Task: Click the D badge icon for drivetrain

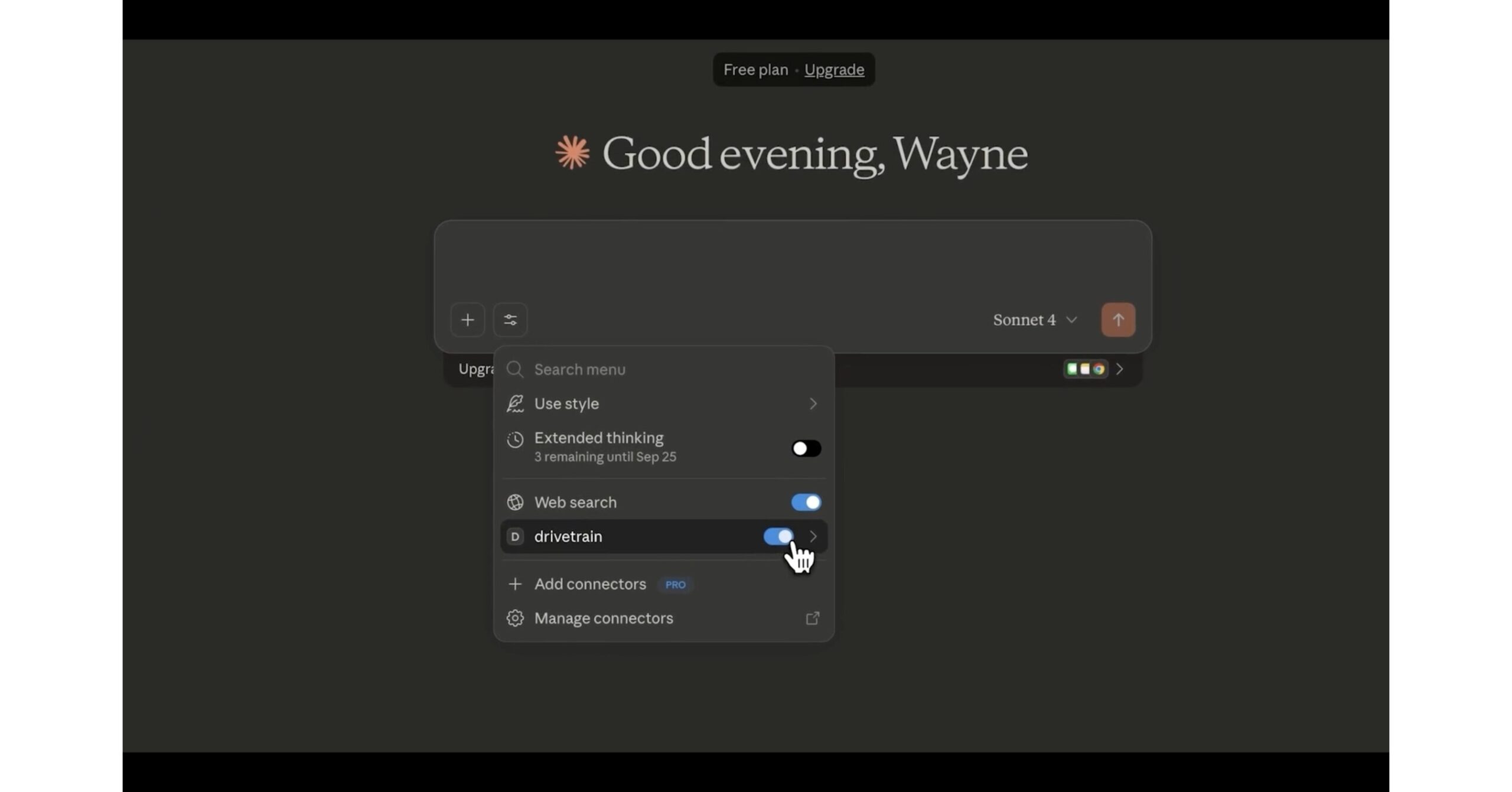Action: (x=514, y=536)
